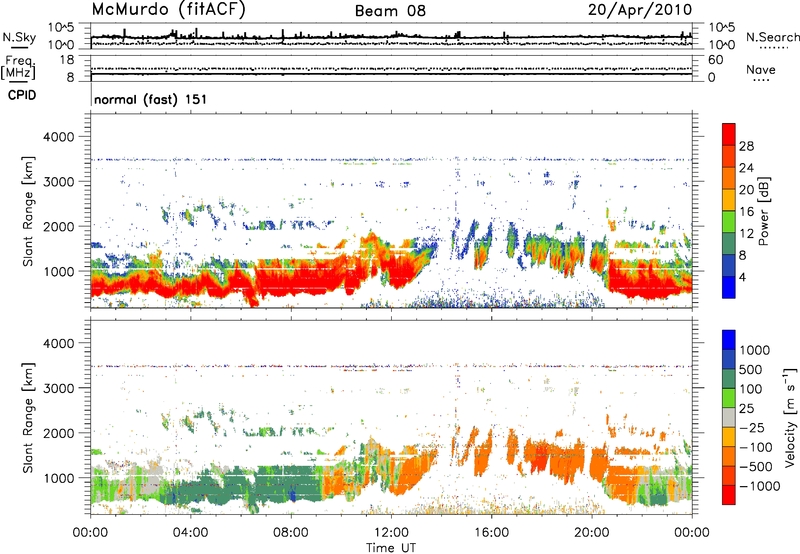
Task: Click the date 20/Apr/2010
Action: coord(640,10)
